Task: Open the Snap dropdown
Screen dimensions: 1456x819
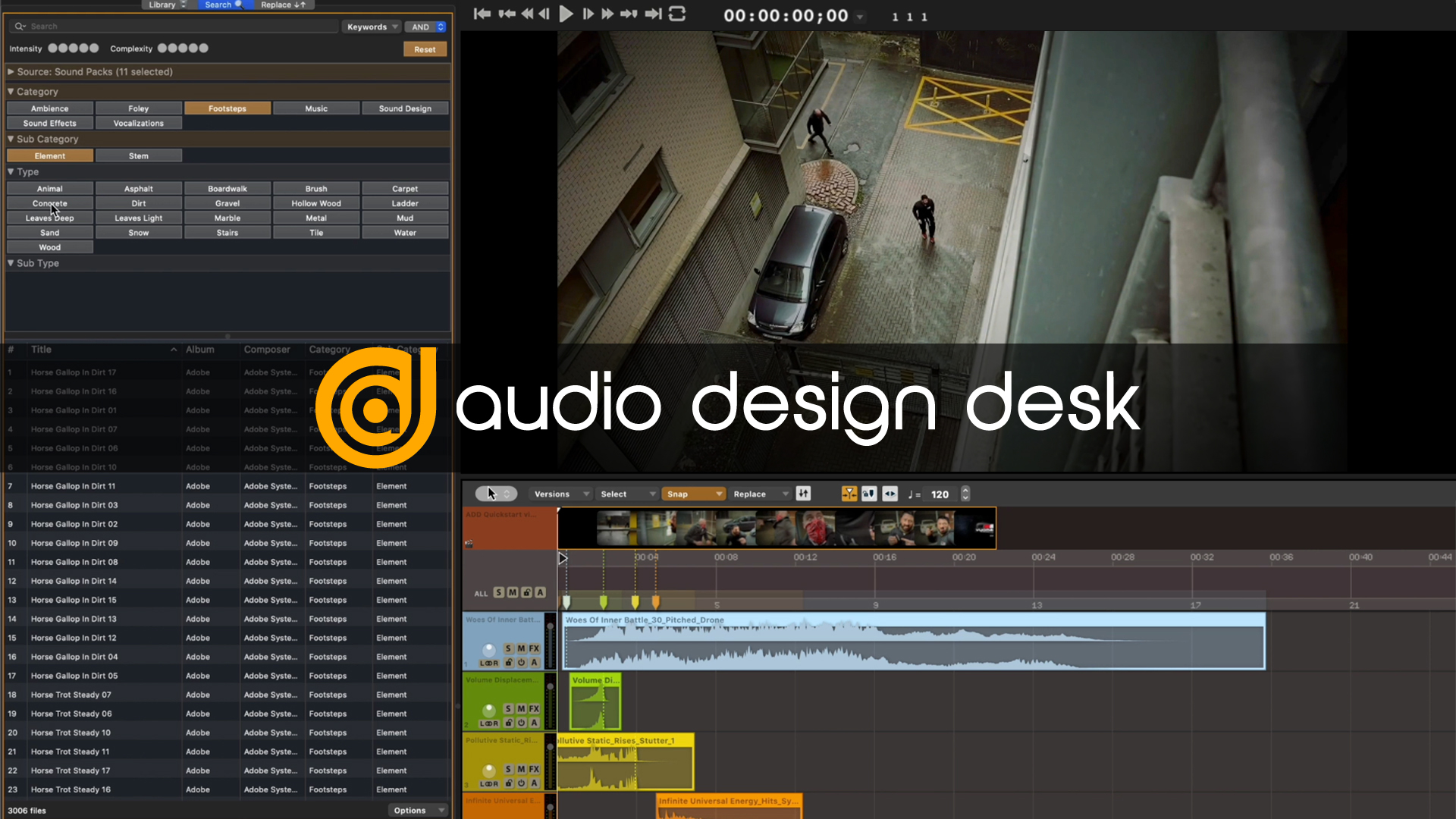Action: click(694, 494)
